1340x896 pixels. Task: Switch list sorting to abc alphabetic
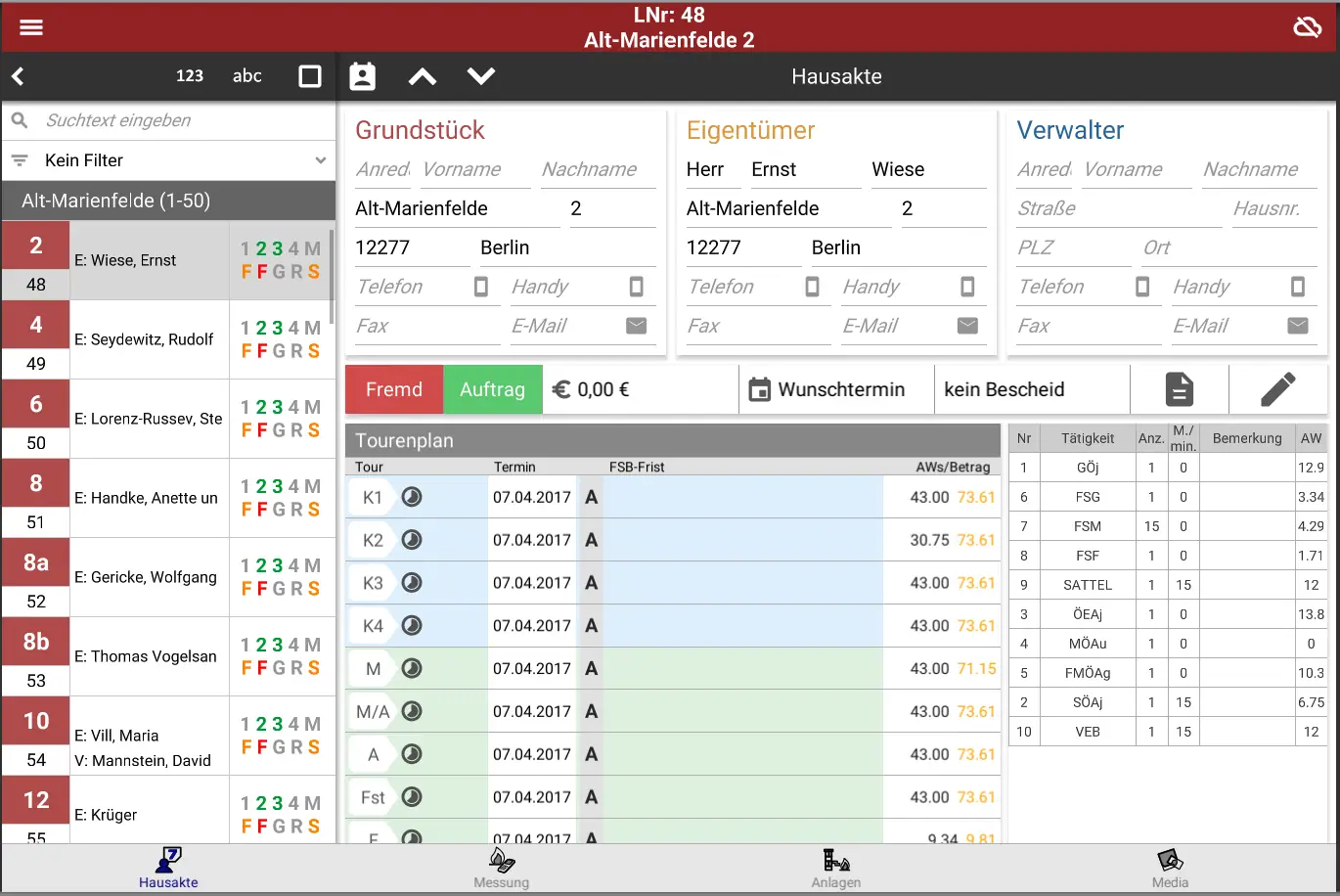(247, 76)
